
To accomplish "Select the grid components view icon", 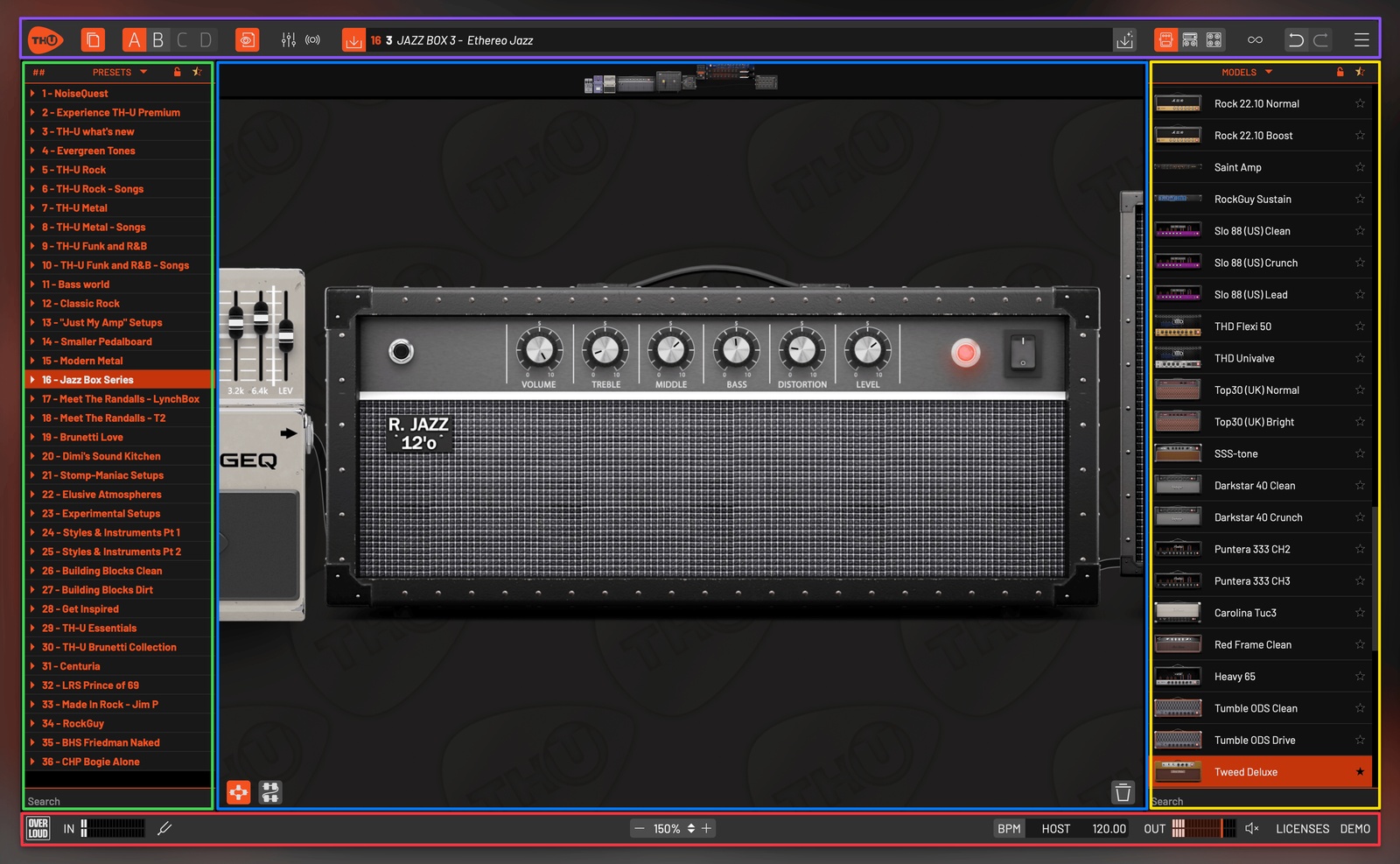I will (x=1214, y=40).
